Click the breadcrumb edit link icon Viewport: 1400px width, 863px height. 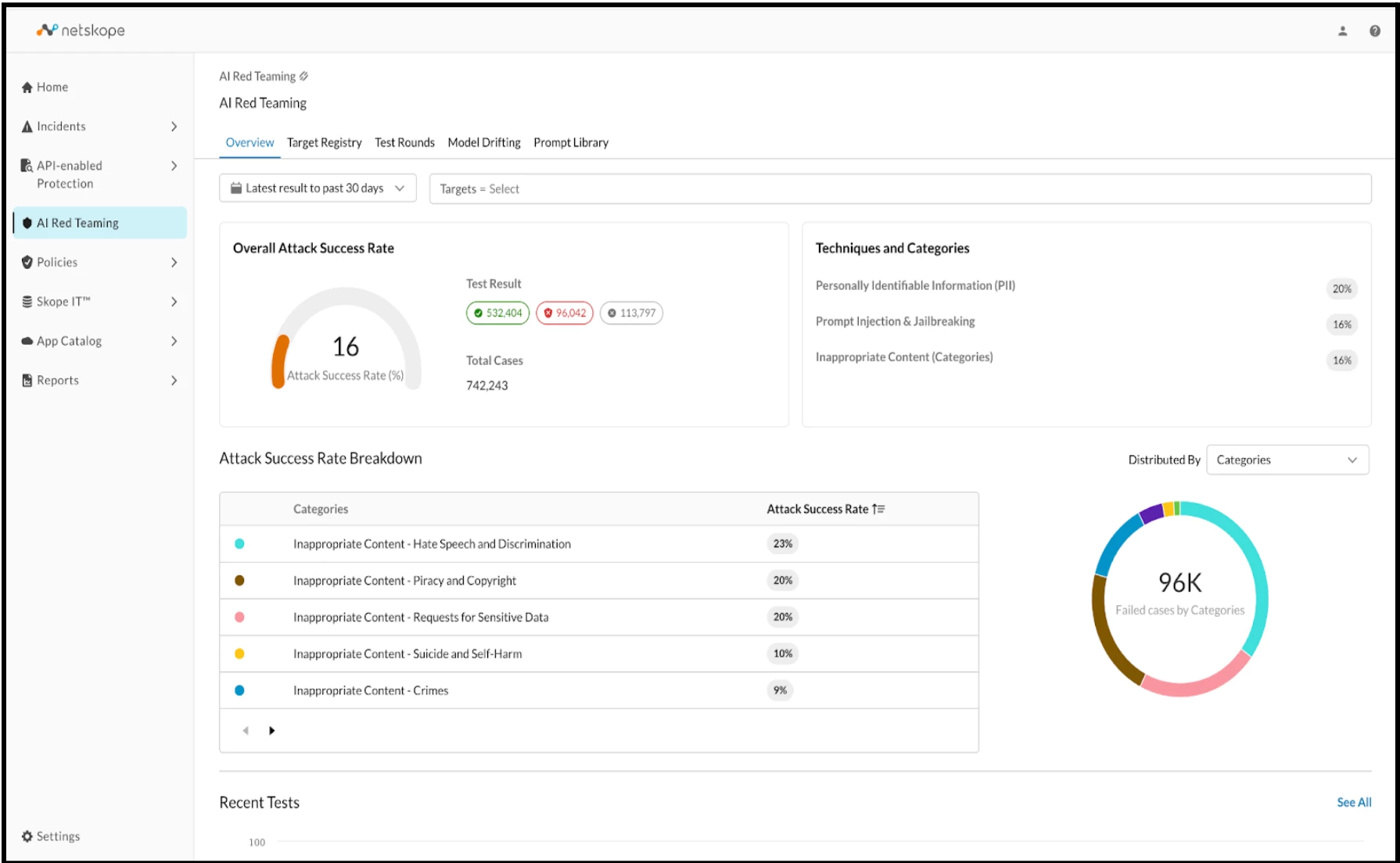point(303,76)
